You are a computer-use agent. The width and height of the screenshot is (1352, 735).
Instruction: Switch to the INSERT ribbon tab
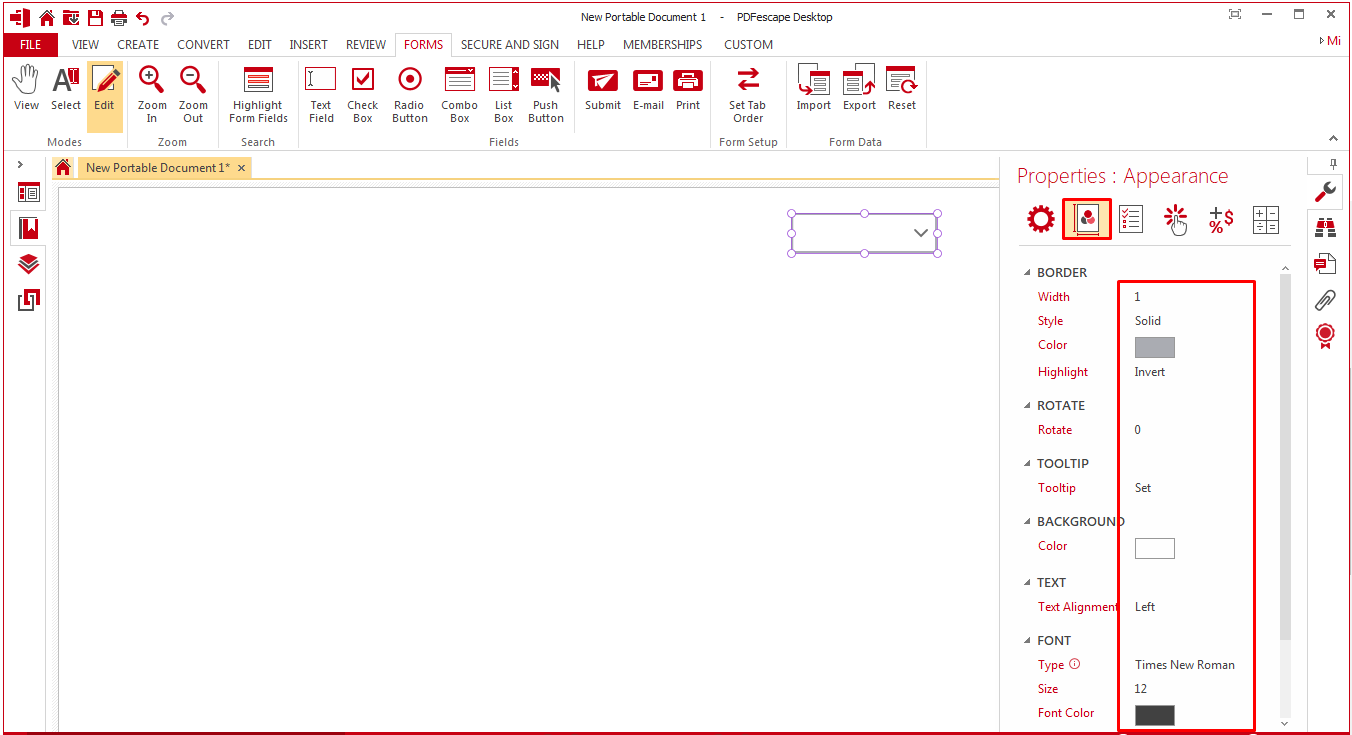(x=309, y=44)
